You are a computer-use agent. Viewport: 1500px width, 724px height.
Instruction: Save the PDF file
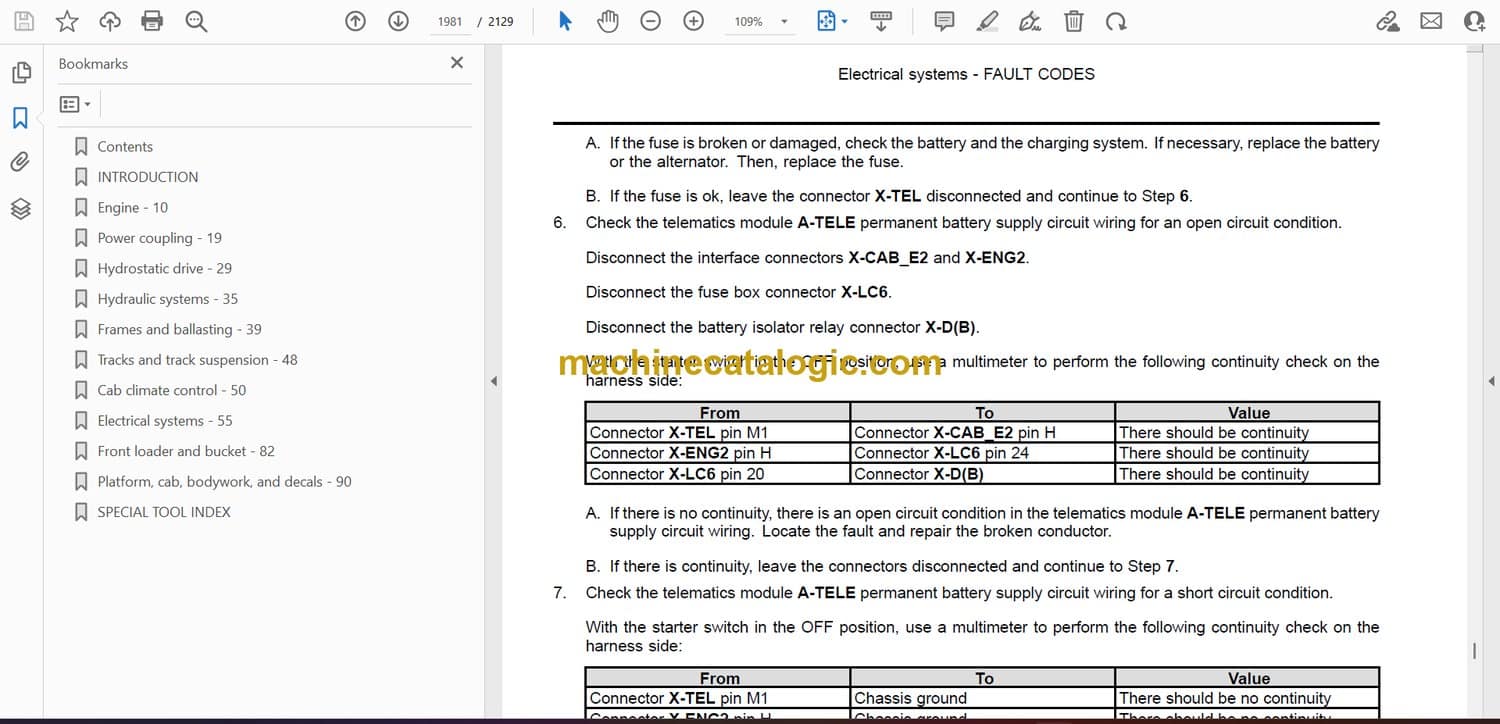tap(24, 21)
